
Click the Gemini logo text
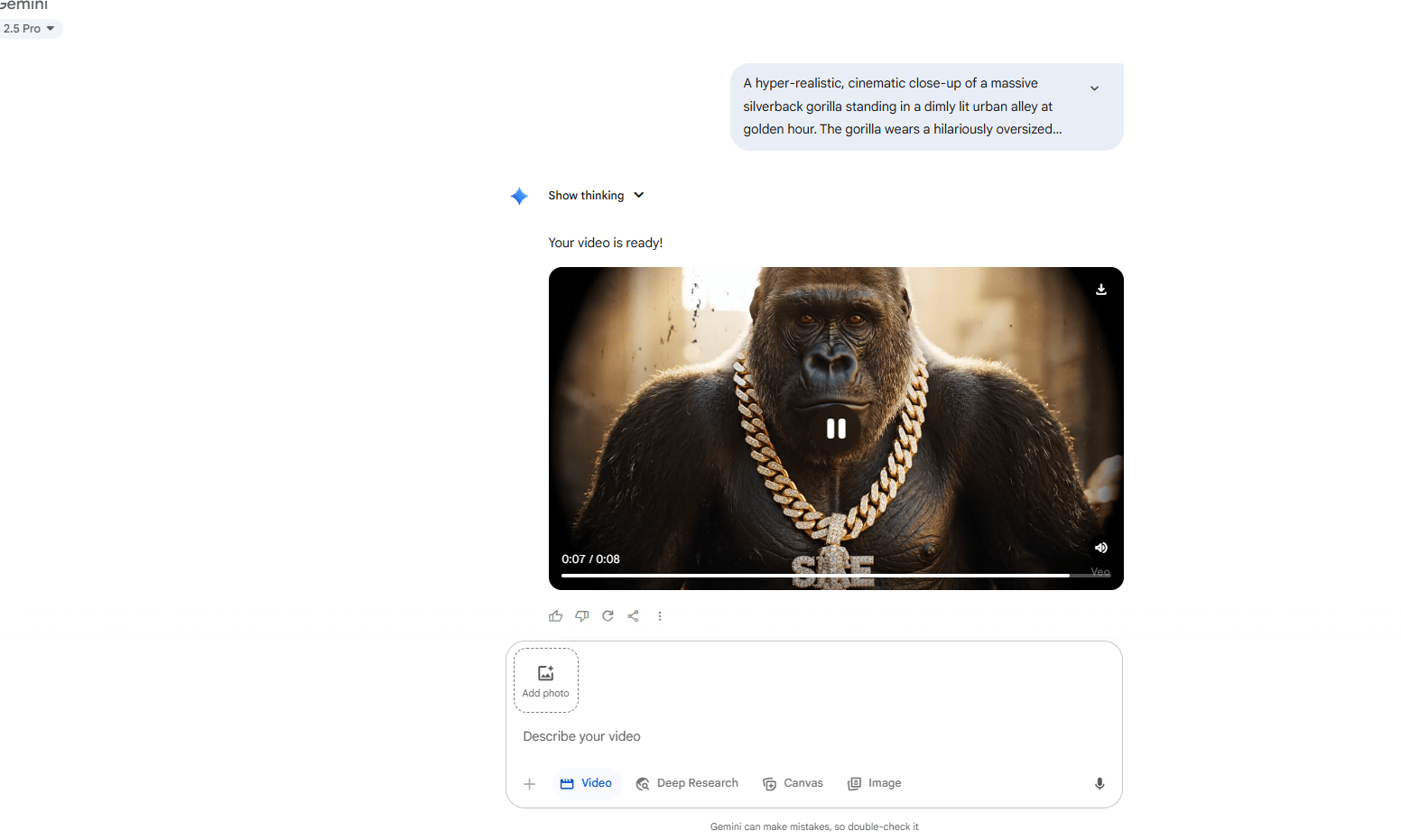(24, 5)
